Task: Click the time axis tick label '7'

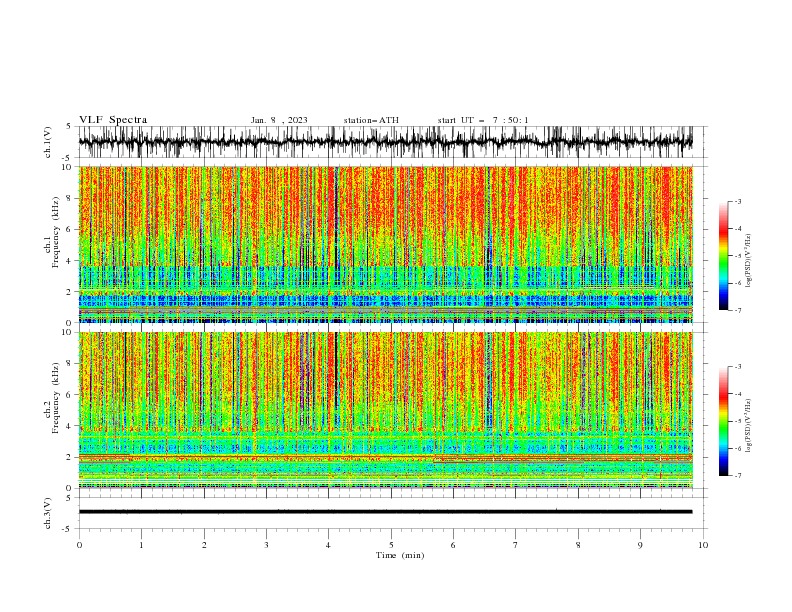Action: pos(516,545)
